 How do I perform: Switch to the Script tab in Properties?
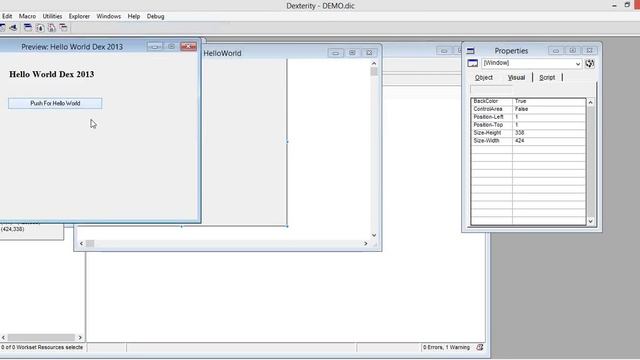point(547,78)
